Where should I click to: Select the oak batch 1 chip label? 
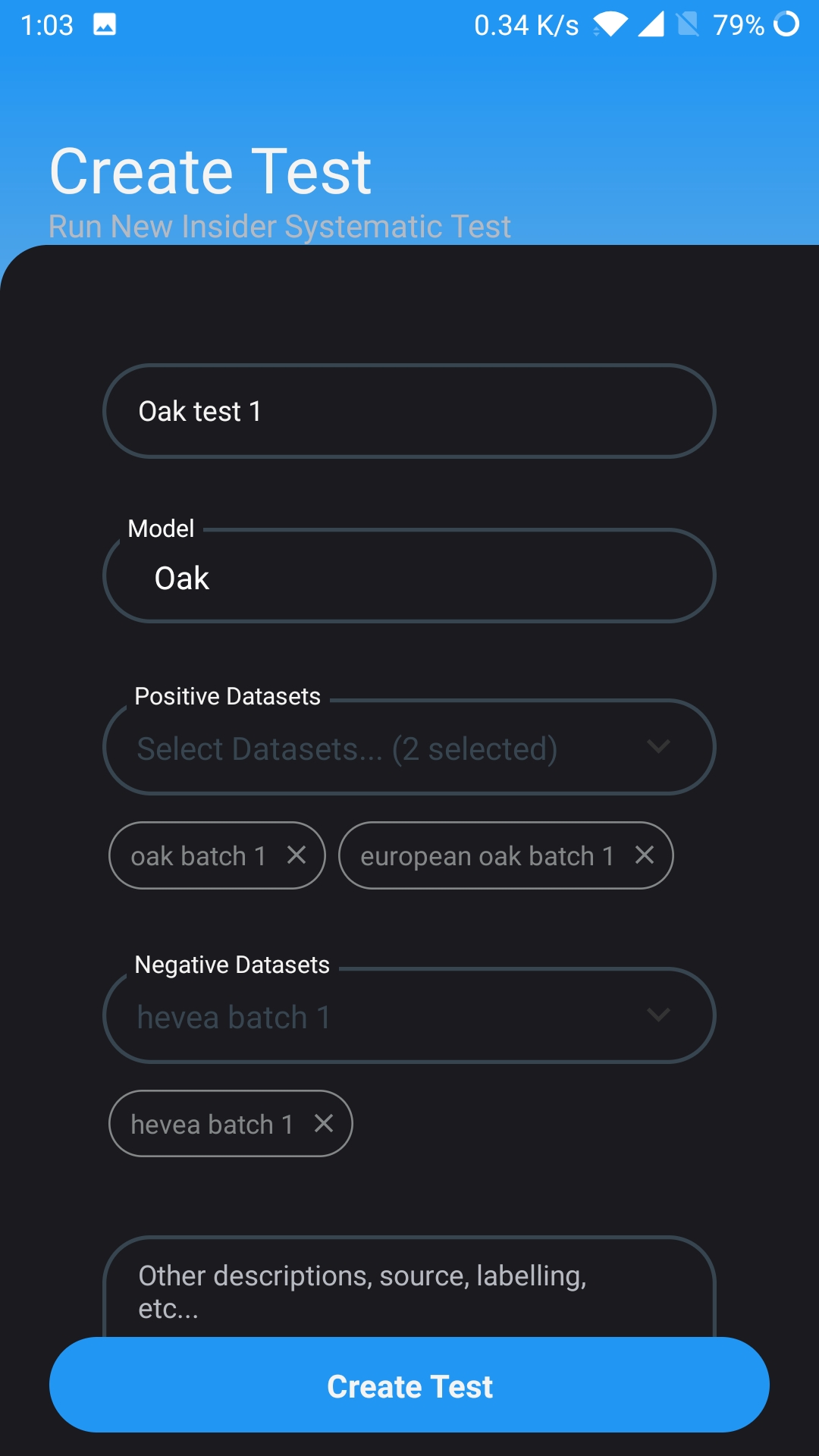198,856
